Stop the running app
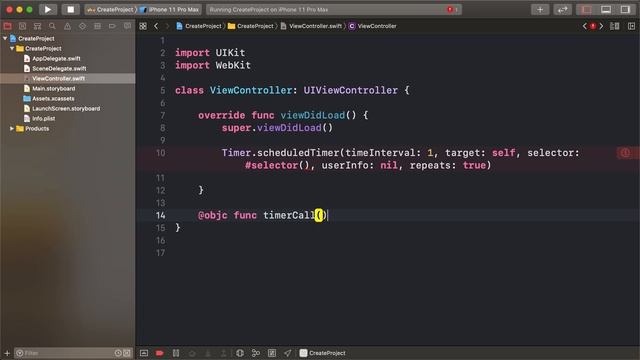The image size is (640, 360). click(x=70, y=9)
